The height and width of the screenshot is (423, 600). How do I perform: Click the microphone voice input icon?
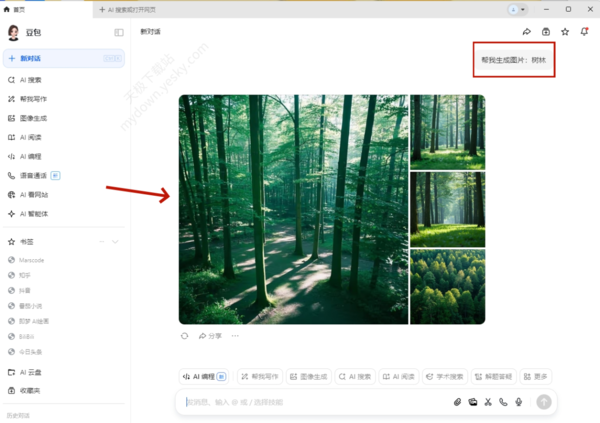(x=518, y=402)
